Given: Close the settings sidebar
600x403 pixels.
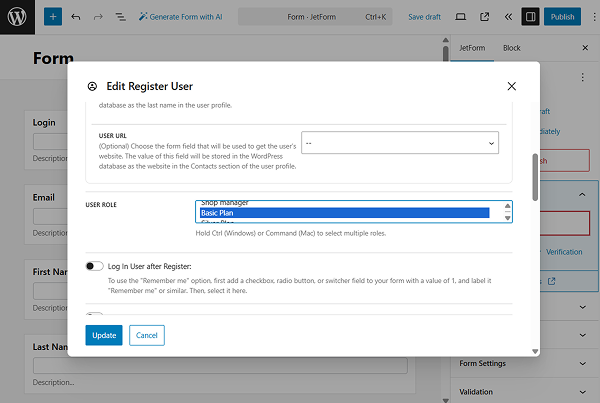Looking at the screenshot, I should [x=585, y=48].
